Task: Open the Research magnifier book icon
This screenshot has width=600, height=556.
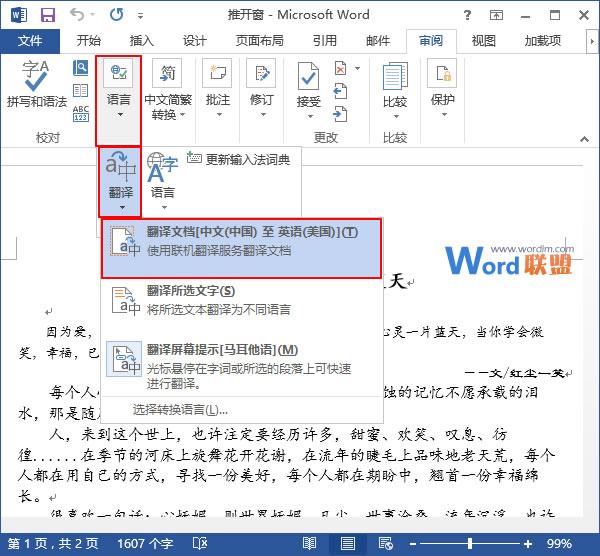Action: point(80,68)
